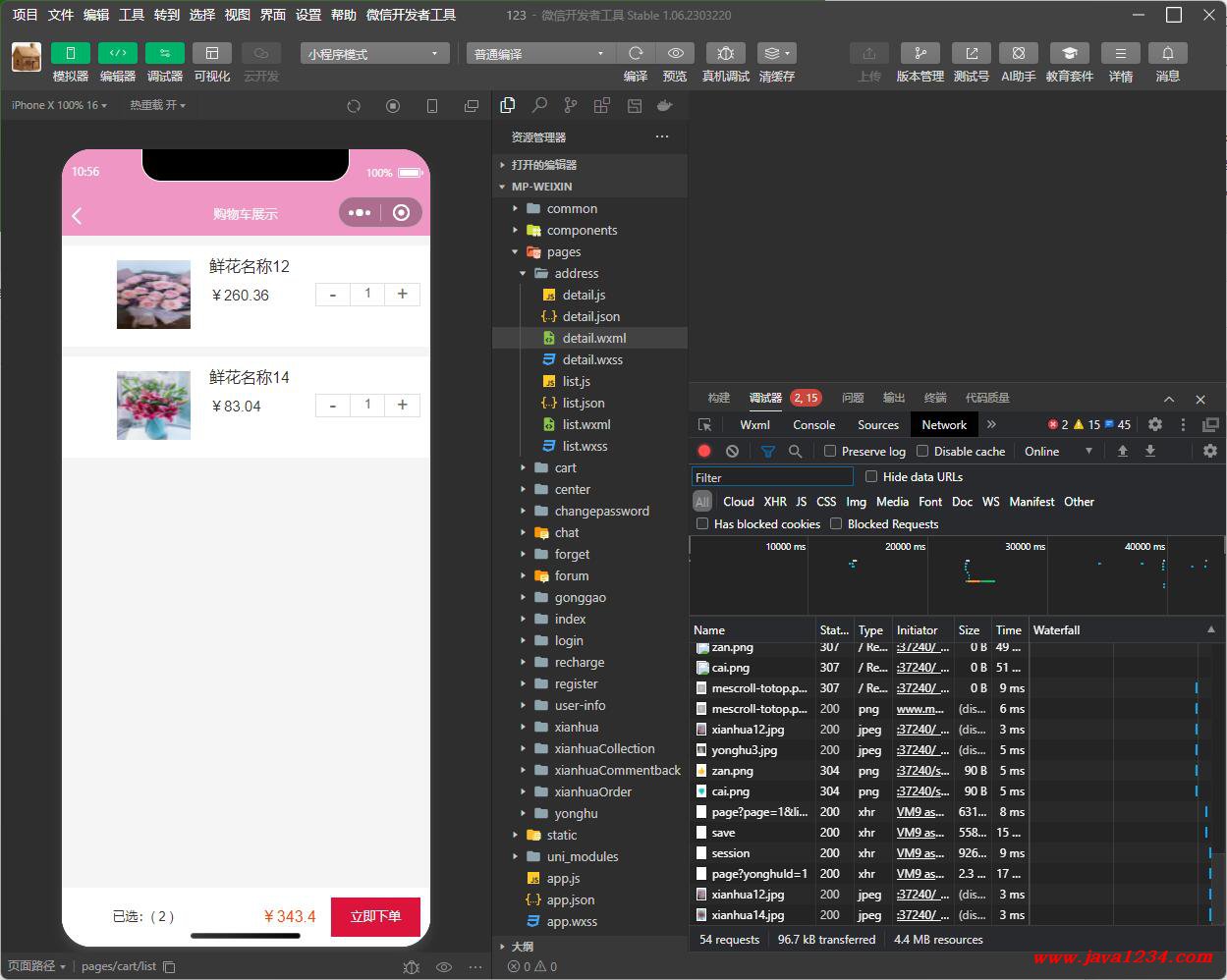1227x980 pixels.
Task: Open version management (版本管理)
Action: tap(920, 53)
